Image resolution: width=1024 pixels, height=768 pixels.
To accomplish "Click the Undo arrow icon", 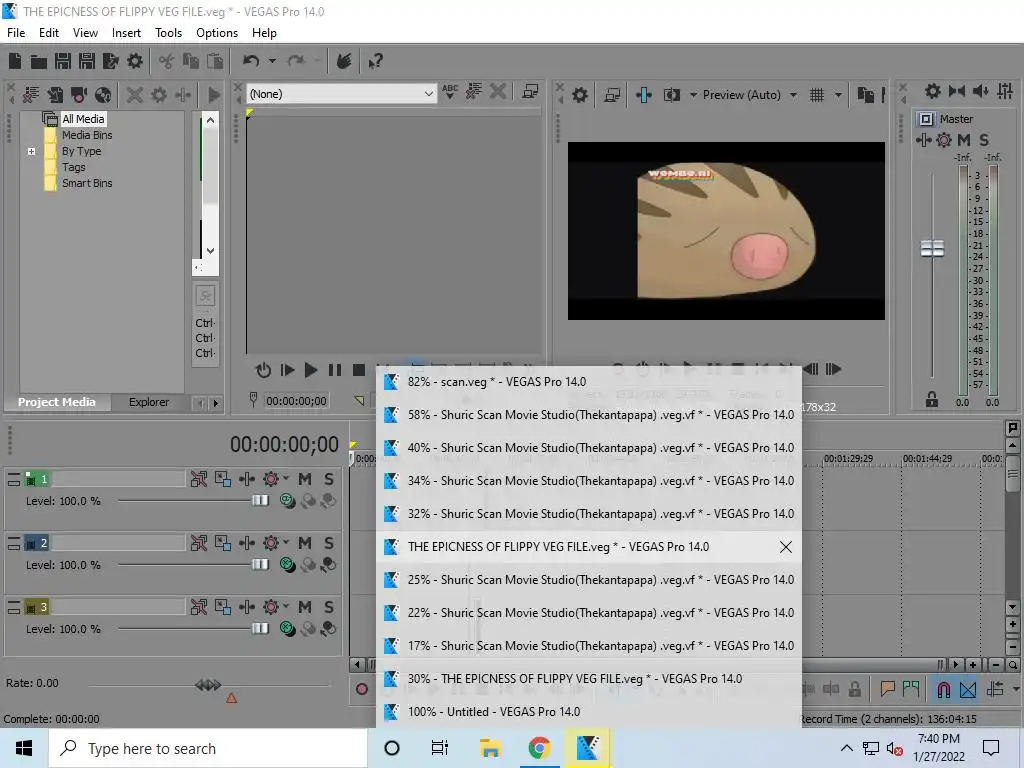I will [x=251, y=61].
